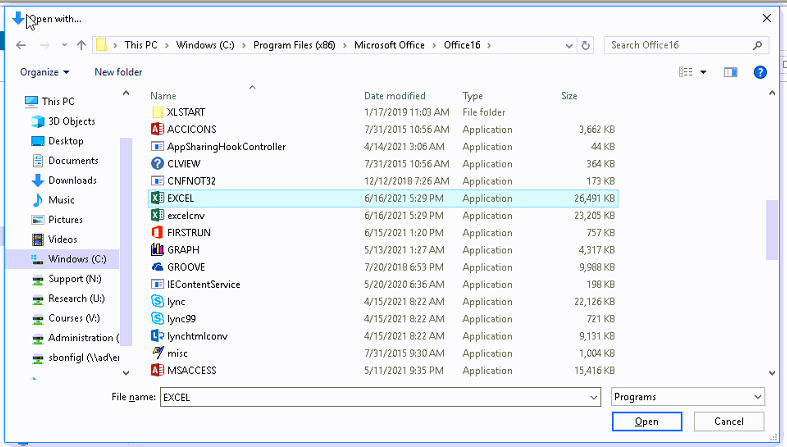Click the file list vertical scrollbar
Viewport: 787px width, 447px height.
(772, 230)
